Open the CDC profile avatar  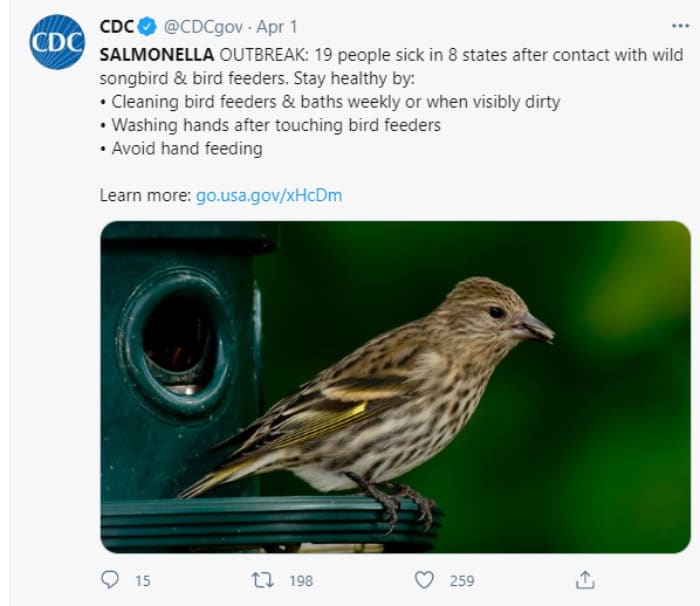[57, 42]
